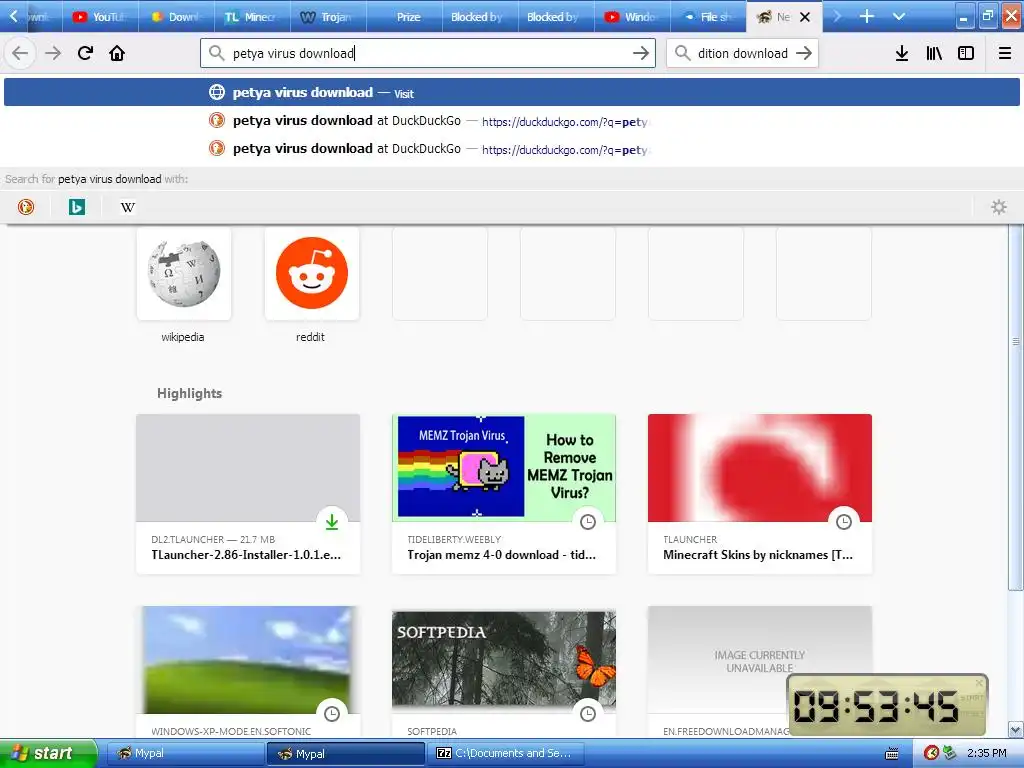1024x768 pixels.
Task: Toggle the sidebar view
Action: point(966,54)
